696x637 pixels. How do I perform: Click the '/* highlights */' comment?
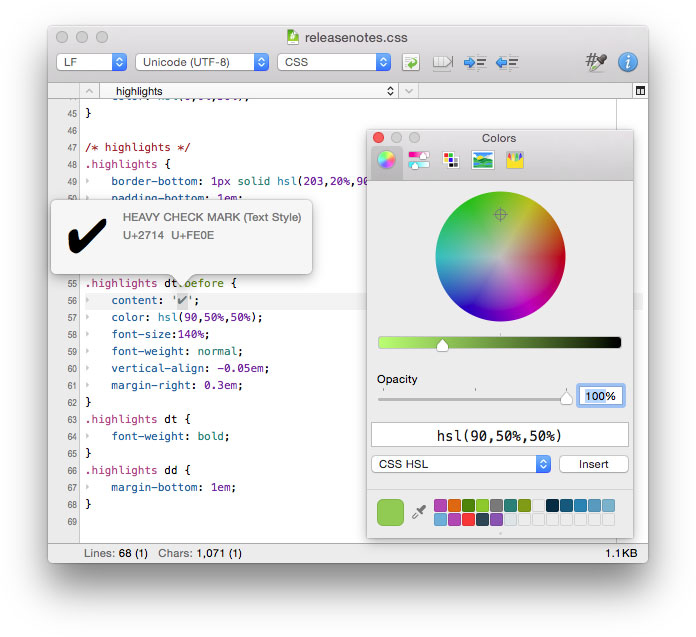[x=138, y=147]
